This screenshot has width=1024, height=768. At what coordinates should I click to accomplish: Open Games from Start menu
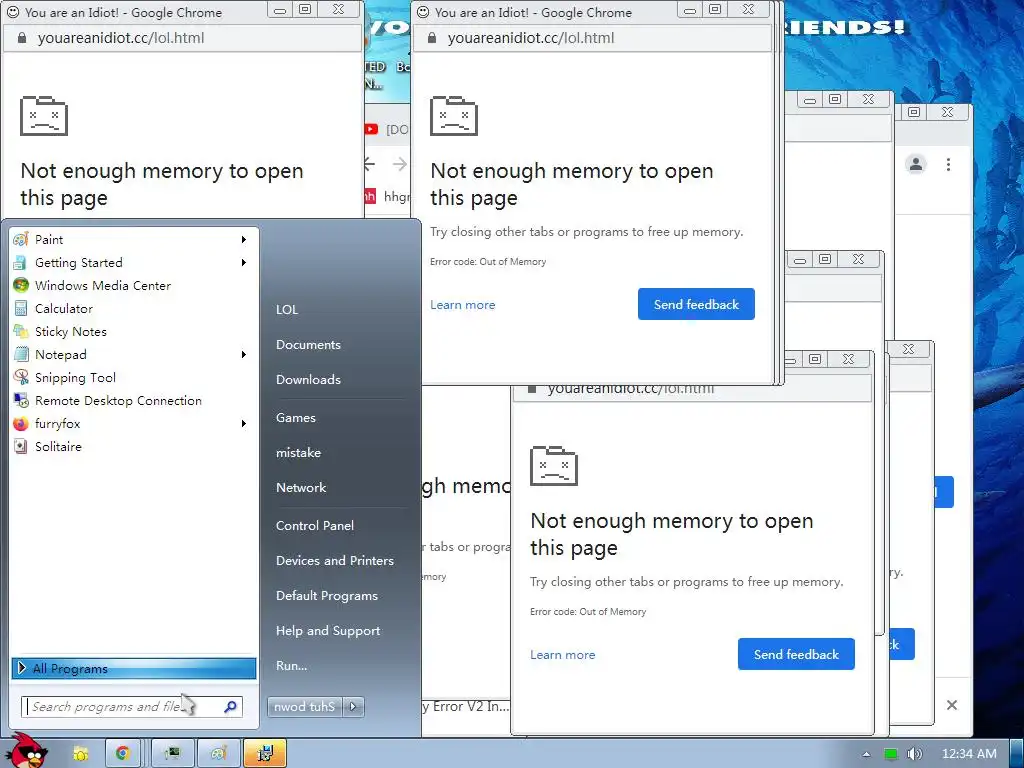[296, 417]
